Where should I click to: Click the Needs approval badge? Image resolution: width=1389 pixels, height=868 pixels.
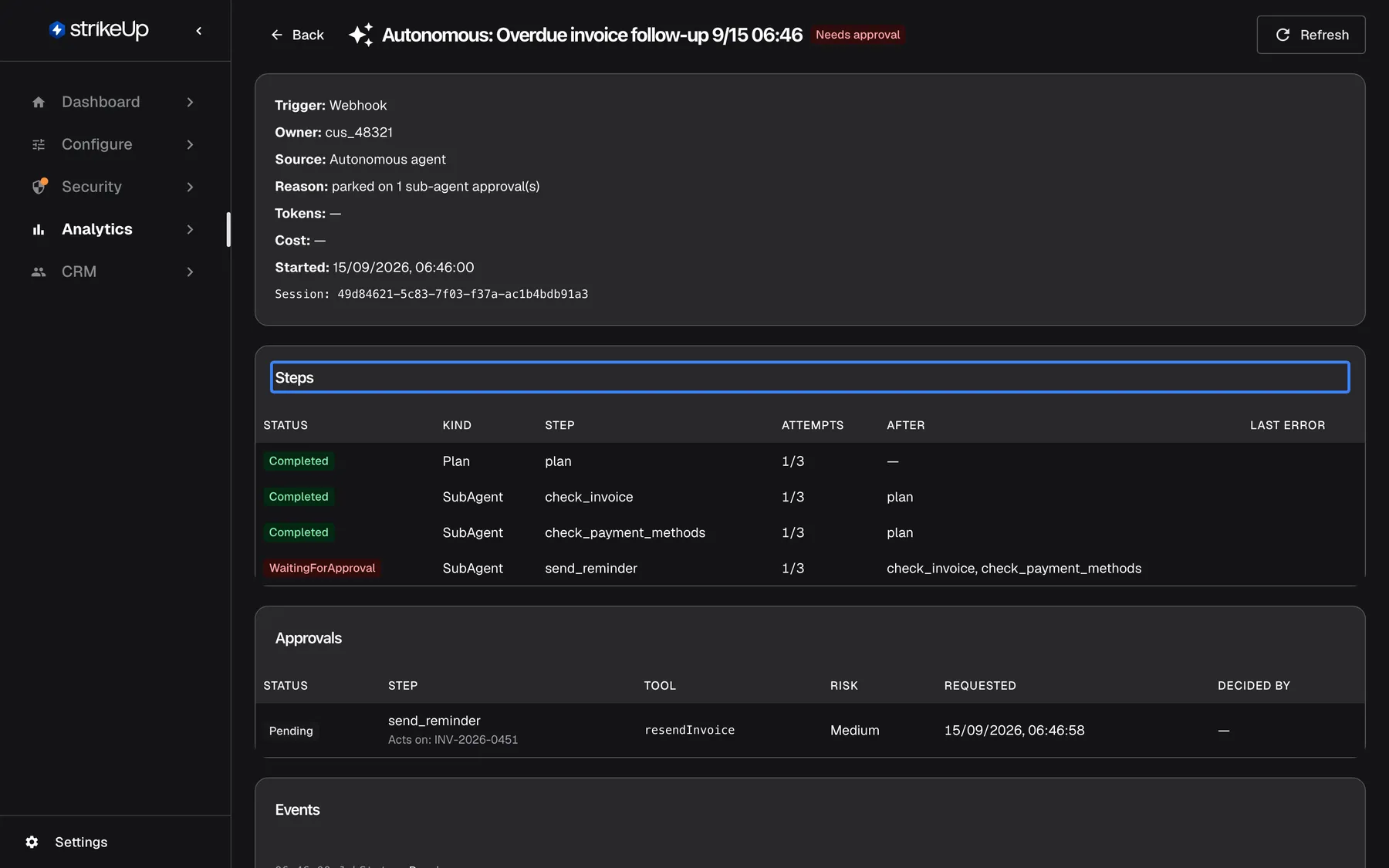(x=857, y=35)
